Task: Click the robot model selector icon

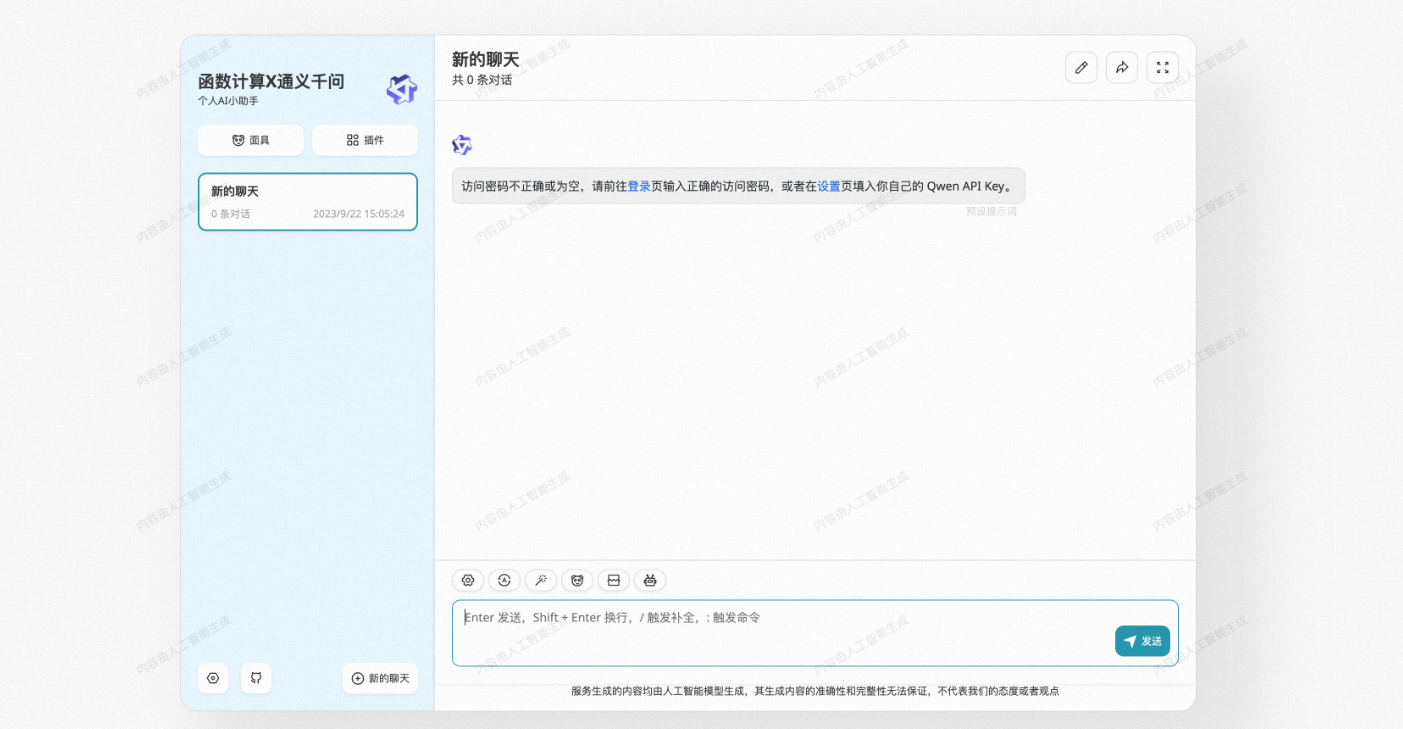Action: point(650,580)
